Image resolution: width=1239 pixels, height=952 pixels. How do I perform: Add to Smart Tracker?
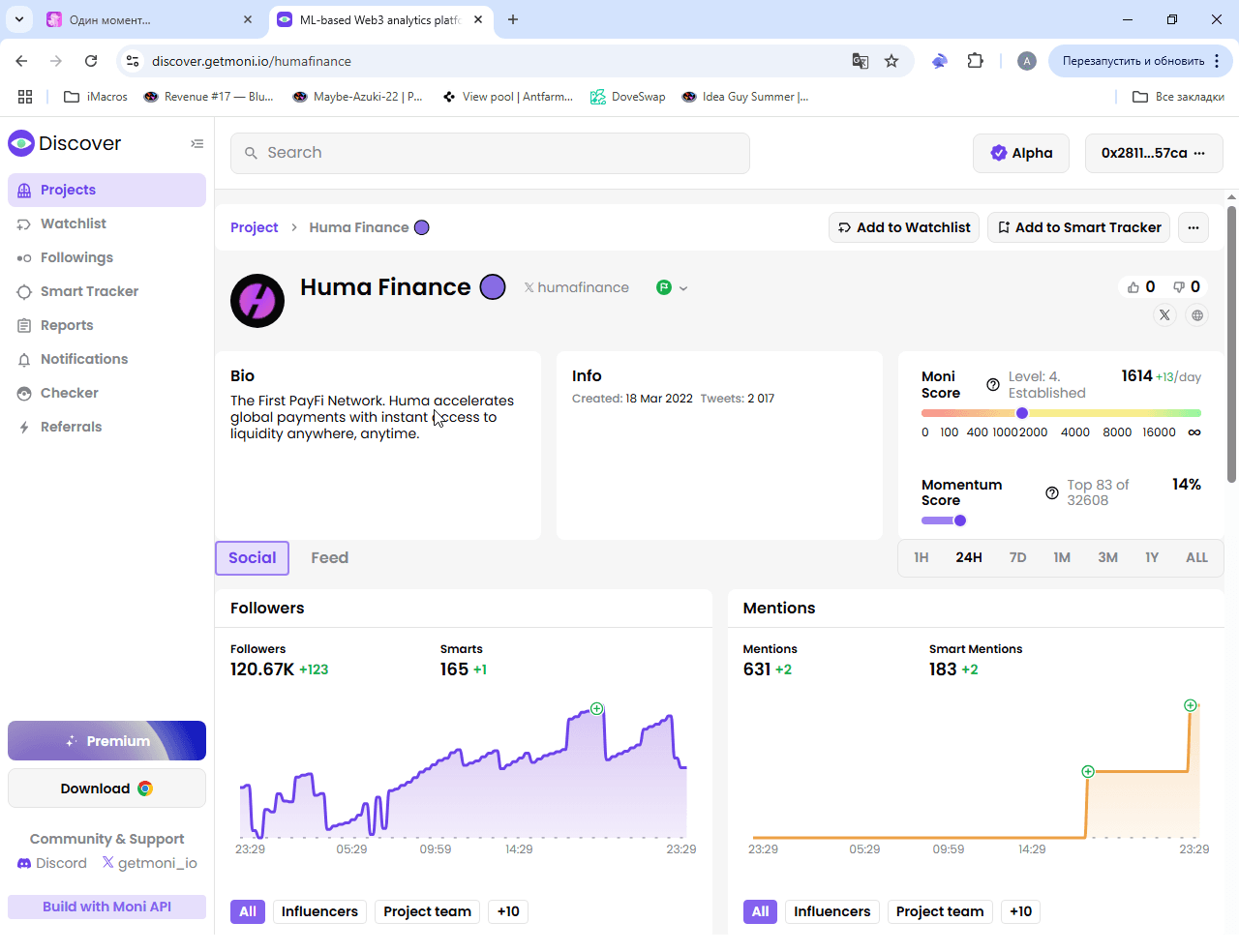pos(1079,227)
